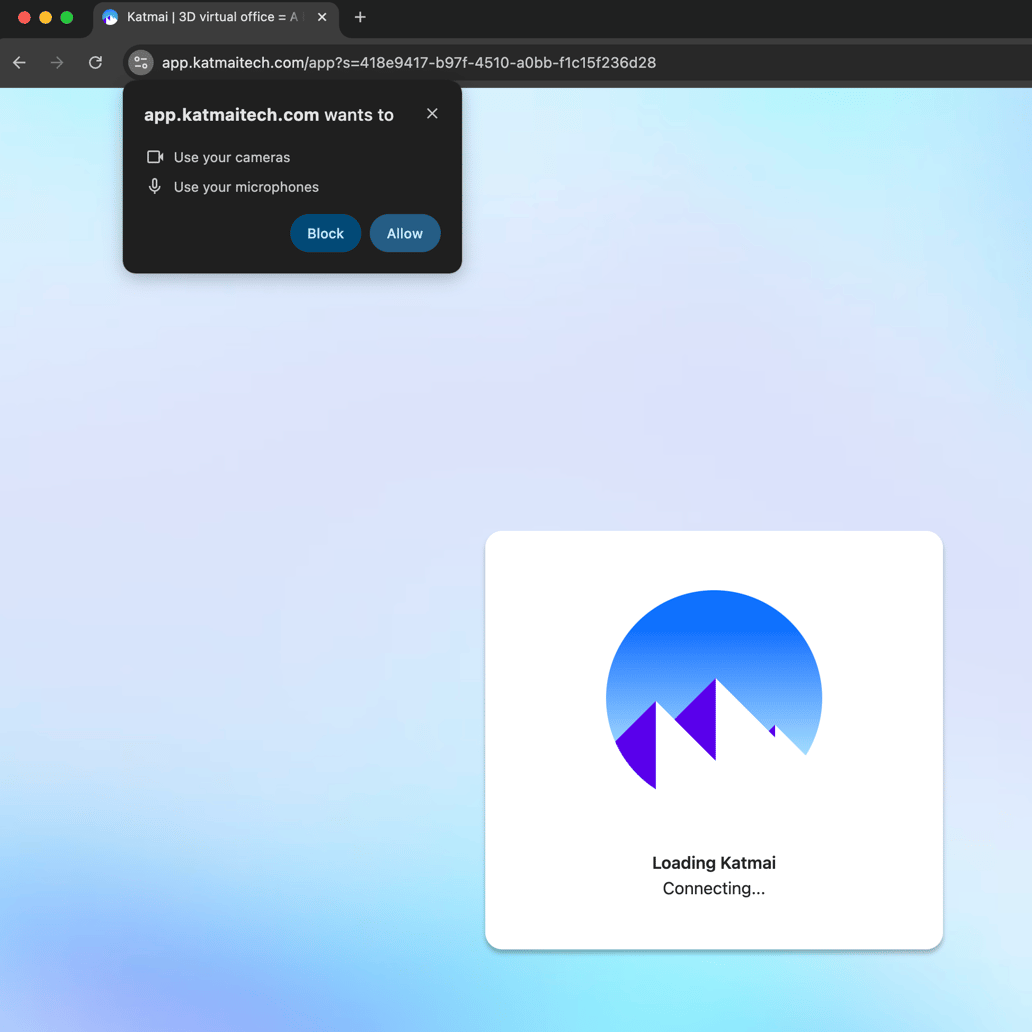The image size is (1032, 1032).
Task: Reload the Katmai page
Action: point(95,62)
